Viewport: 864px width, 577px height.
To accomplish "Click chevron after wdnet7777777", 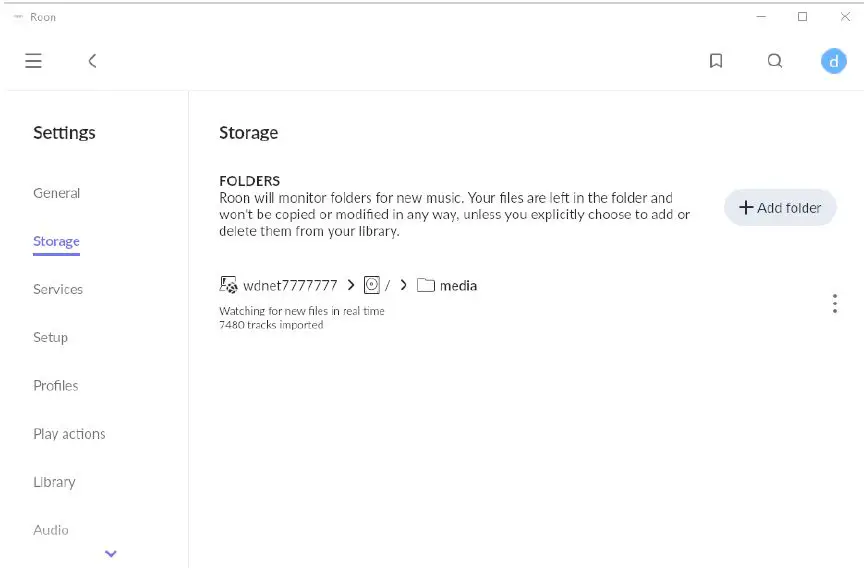I will click(351, 285).
